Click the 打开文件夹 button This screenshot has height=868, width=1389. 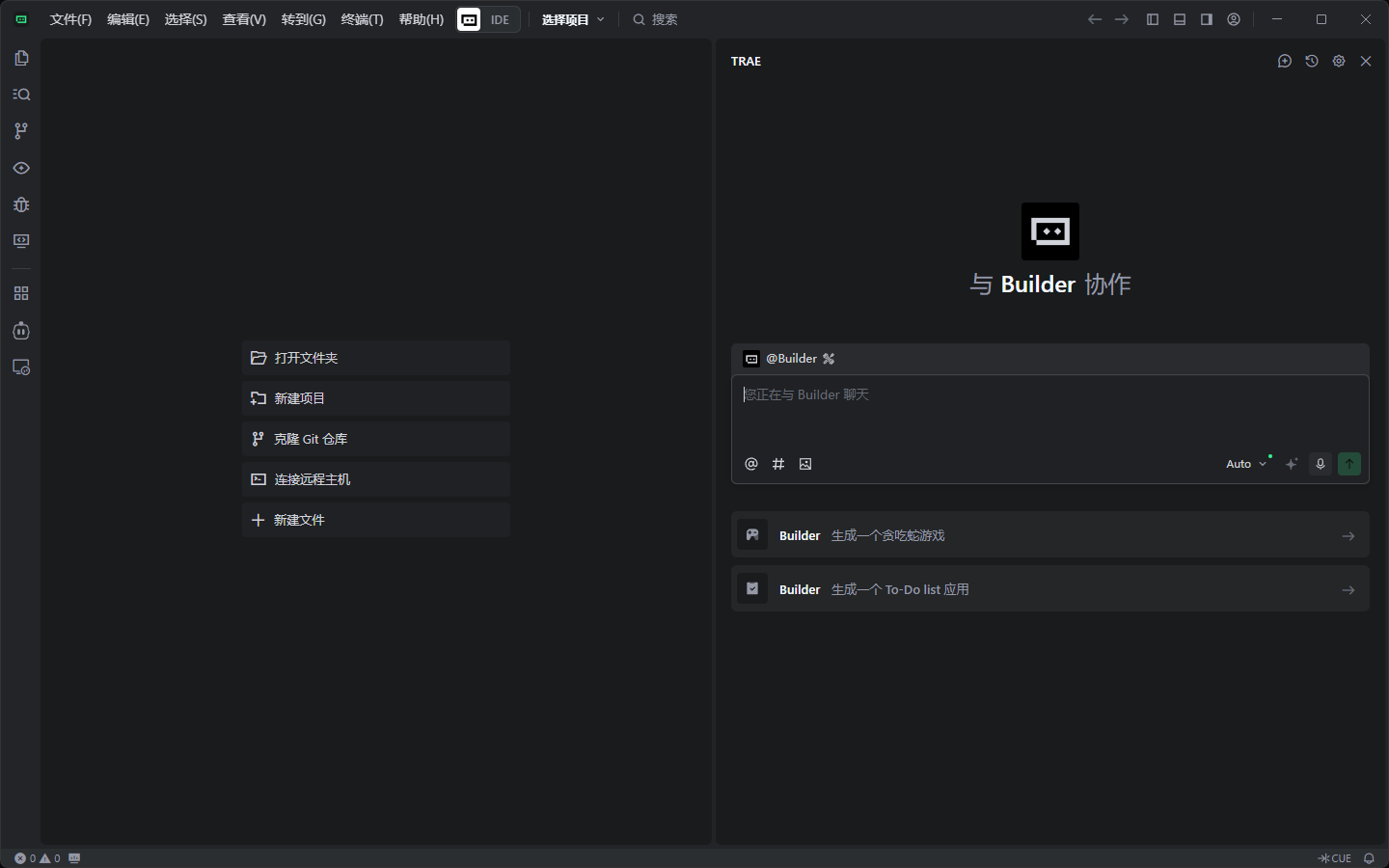click(x=376, y=358)
